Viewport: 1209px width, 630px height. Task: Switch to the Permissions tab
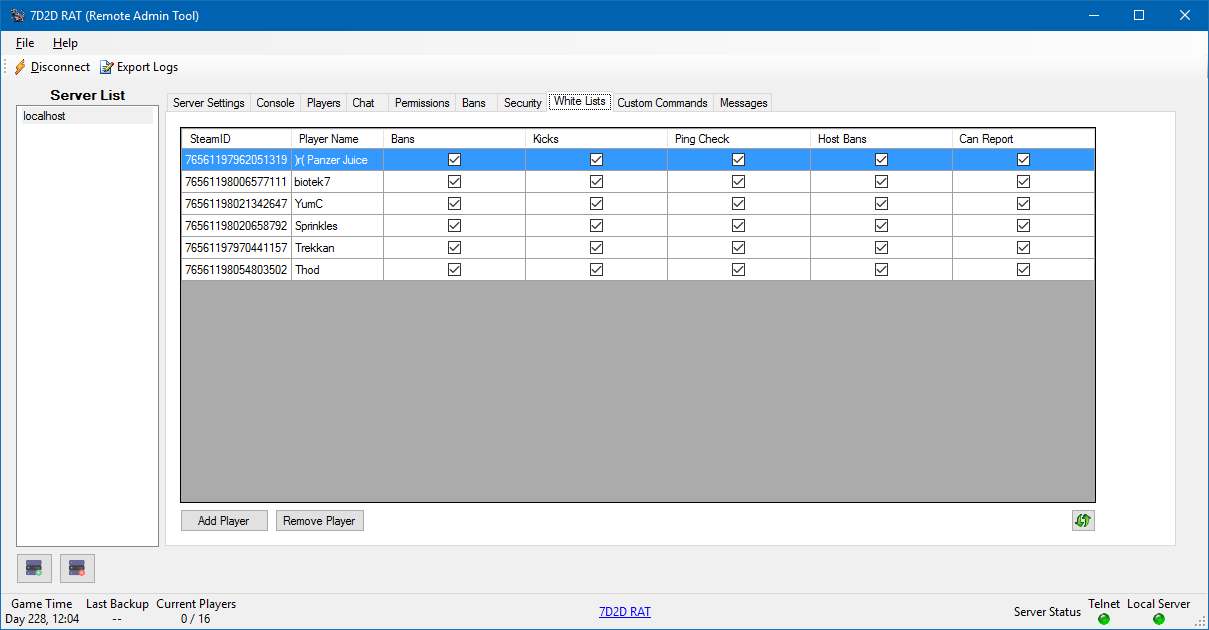(x=421, y=103)
